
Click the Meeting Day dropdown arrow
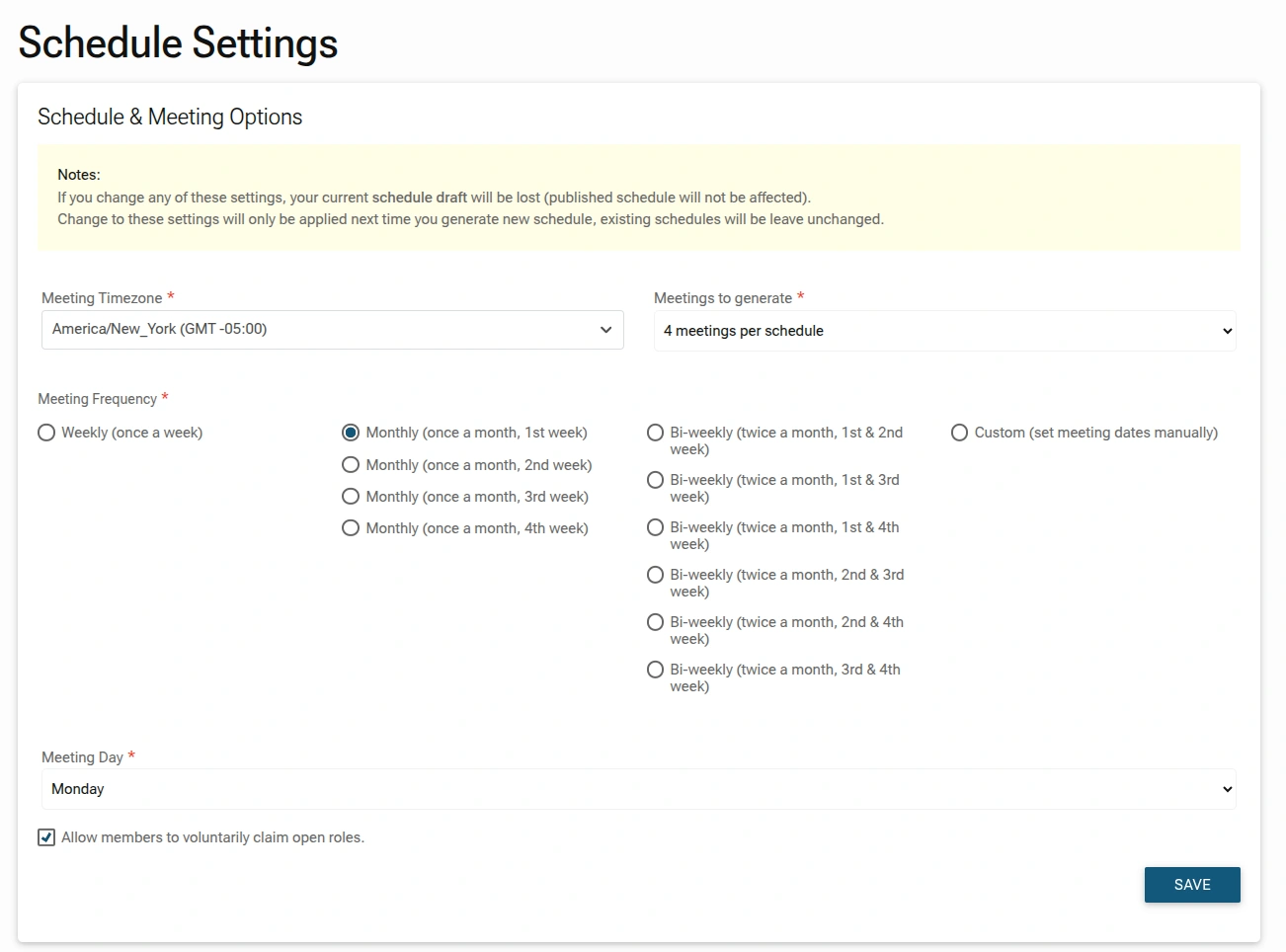pyautogui.click(x=1227, y=789)
